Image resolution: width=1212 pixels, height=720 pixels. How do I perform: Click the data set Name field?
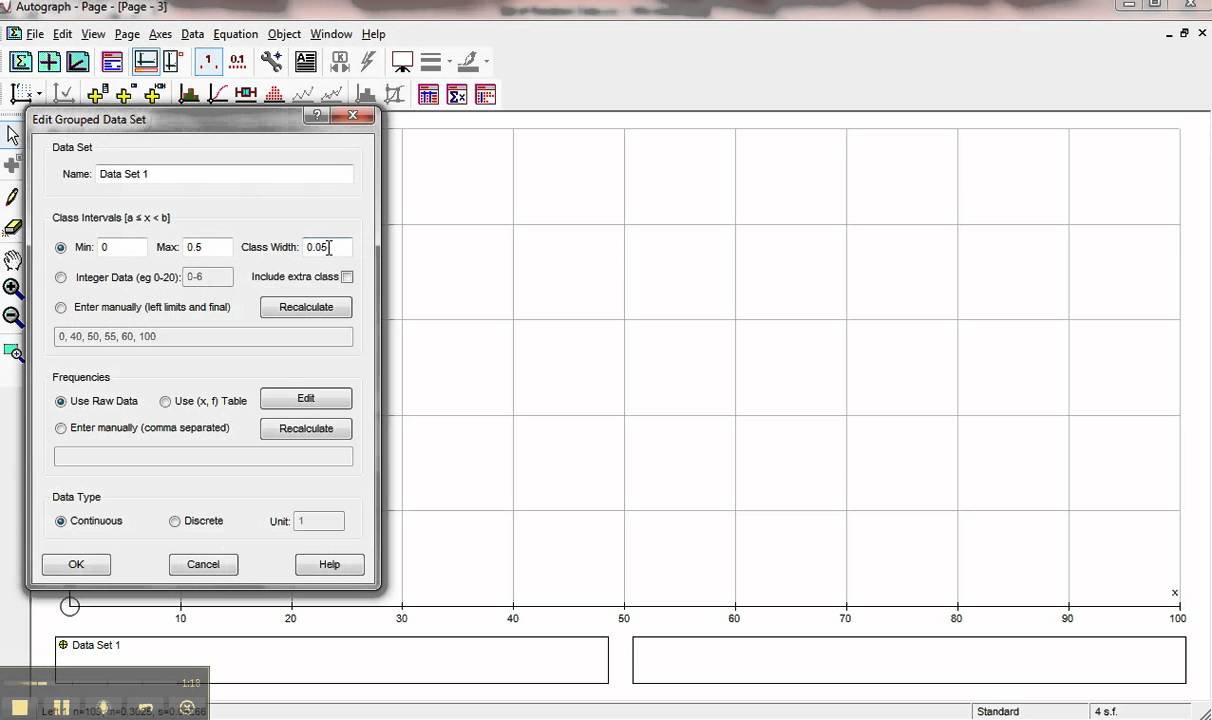(224, 174)
